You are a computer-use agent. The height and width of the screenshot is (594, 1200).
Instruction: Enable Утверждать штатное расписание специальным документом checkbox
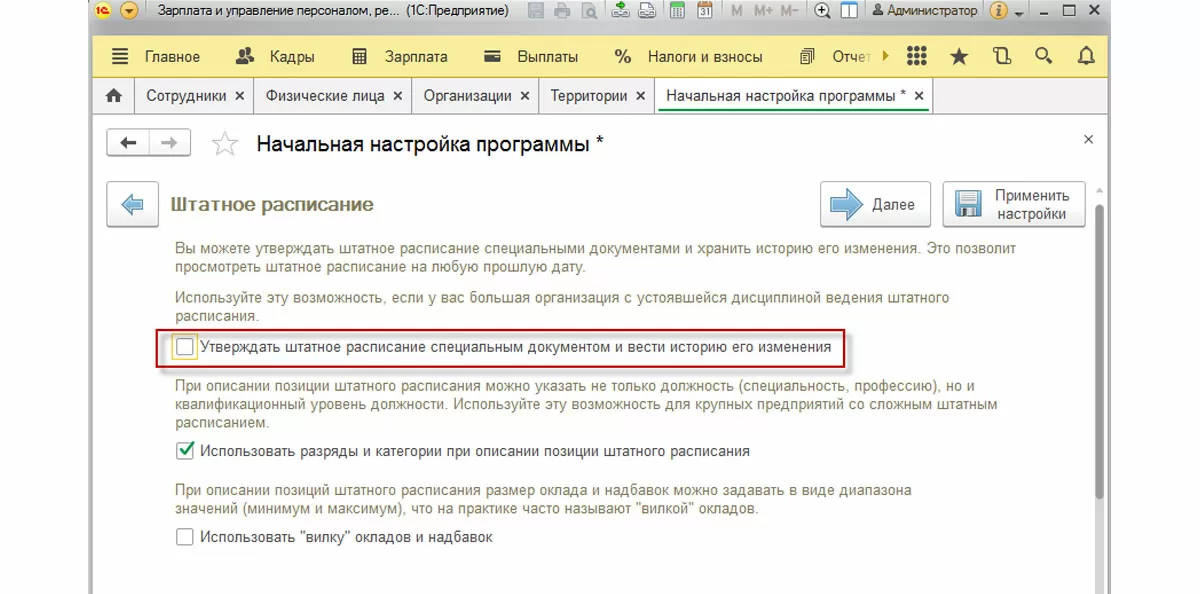pyautogui.click(x=185, y=347)
